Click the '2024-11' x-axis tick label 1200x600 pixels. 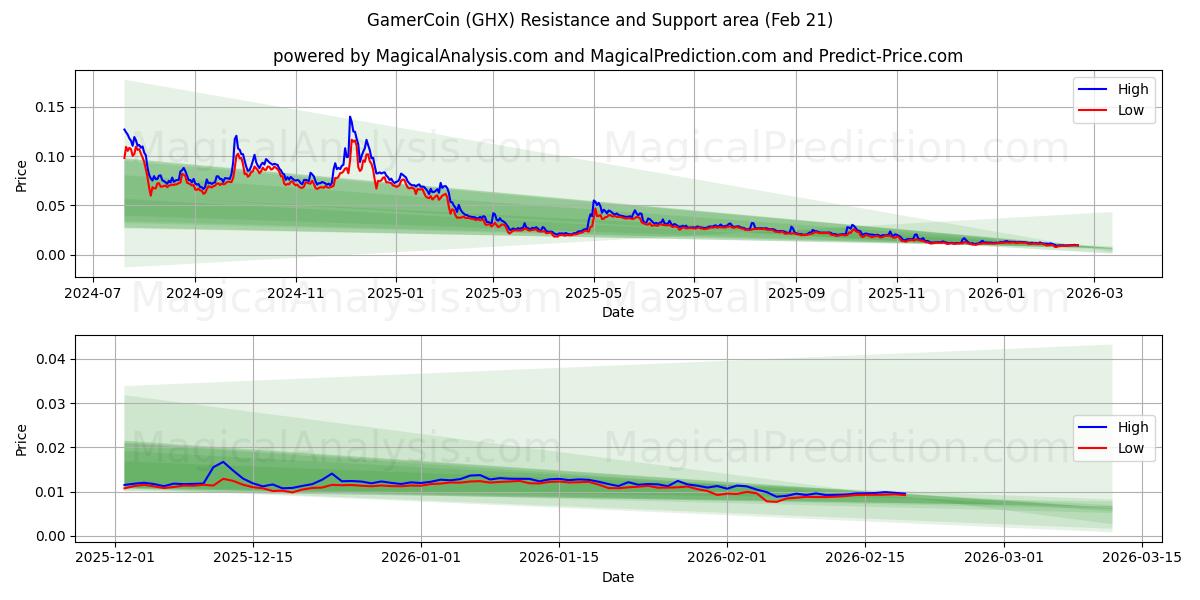(296, 294)
